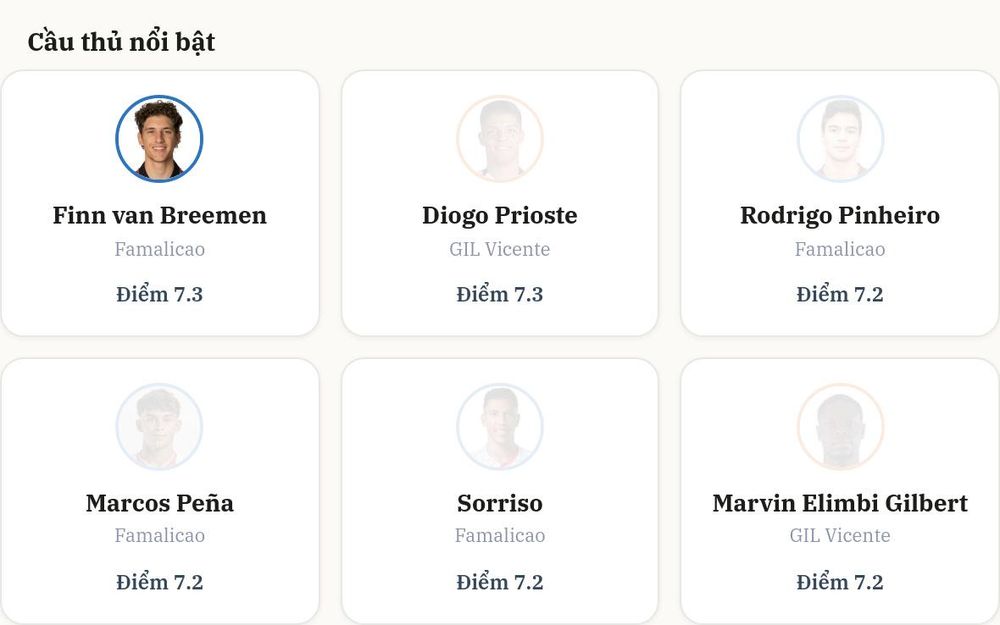Click Marvin Elimbi Gilbert's avatar photo
1000x625 pixels.
(x=840, y=426)
